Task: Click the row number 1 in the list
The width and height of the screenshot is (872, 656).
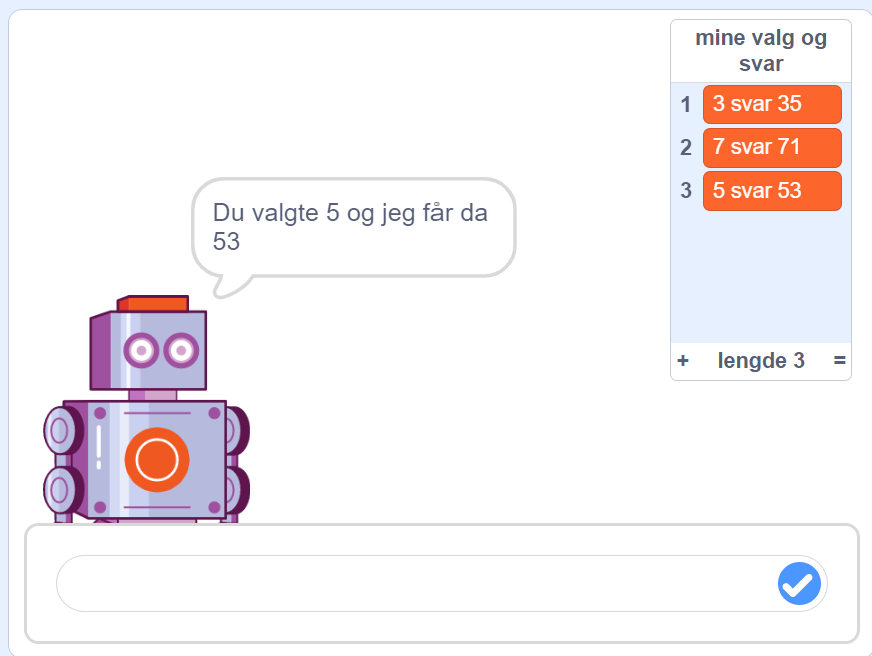Action: click(686, 104)
